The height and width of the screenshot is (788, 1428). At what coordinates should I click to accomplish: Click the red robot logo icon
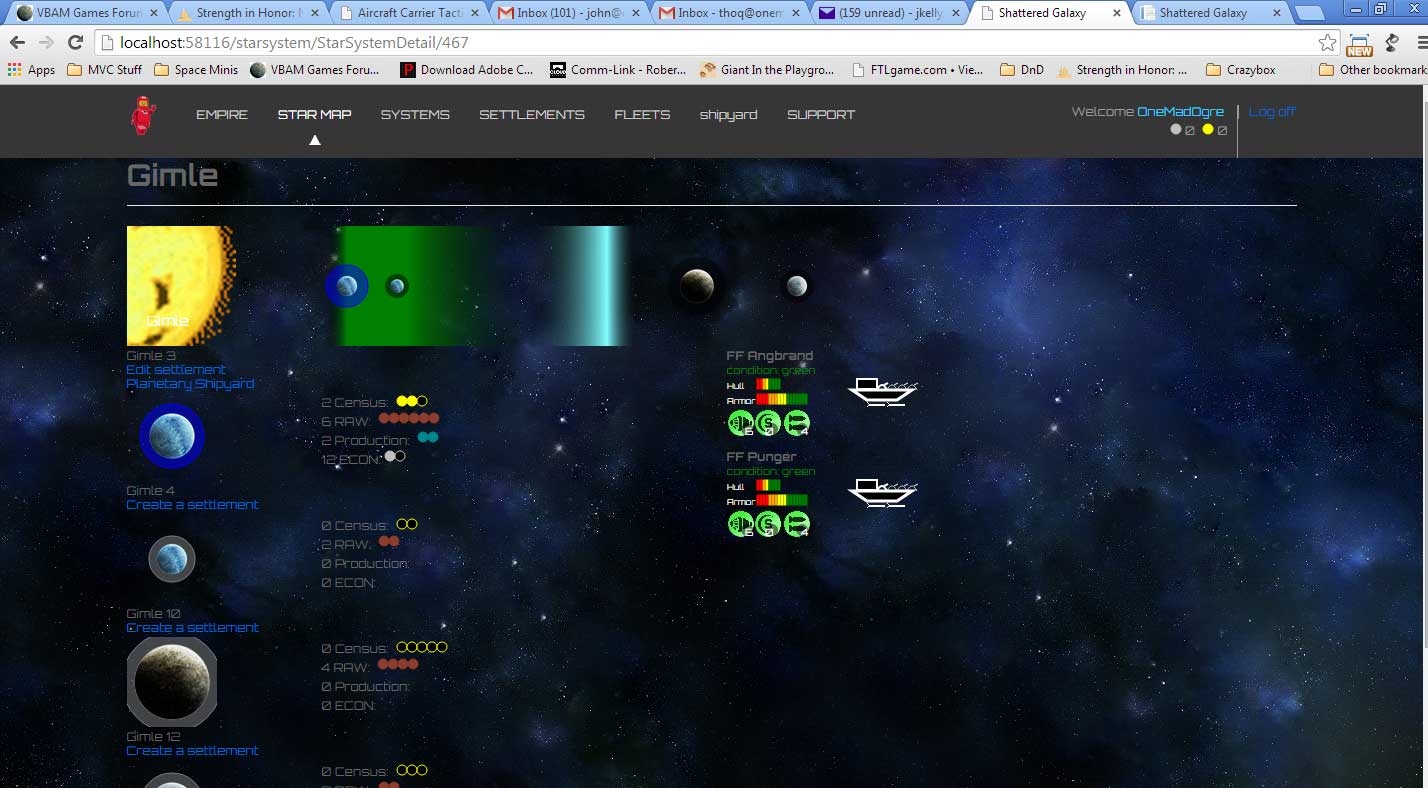click(x=143, y=115)
